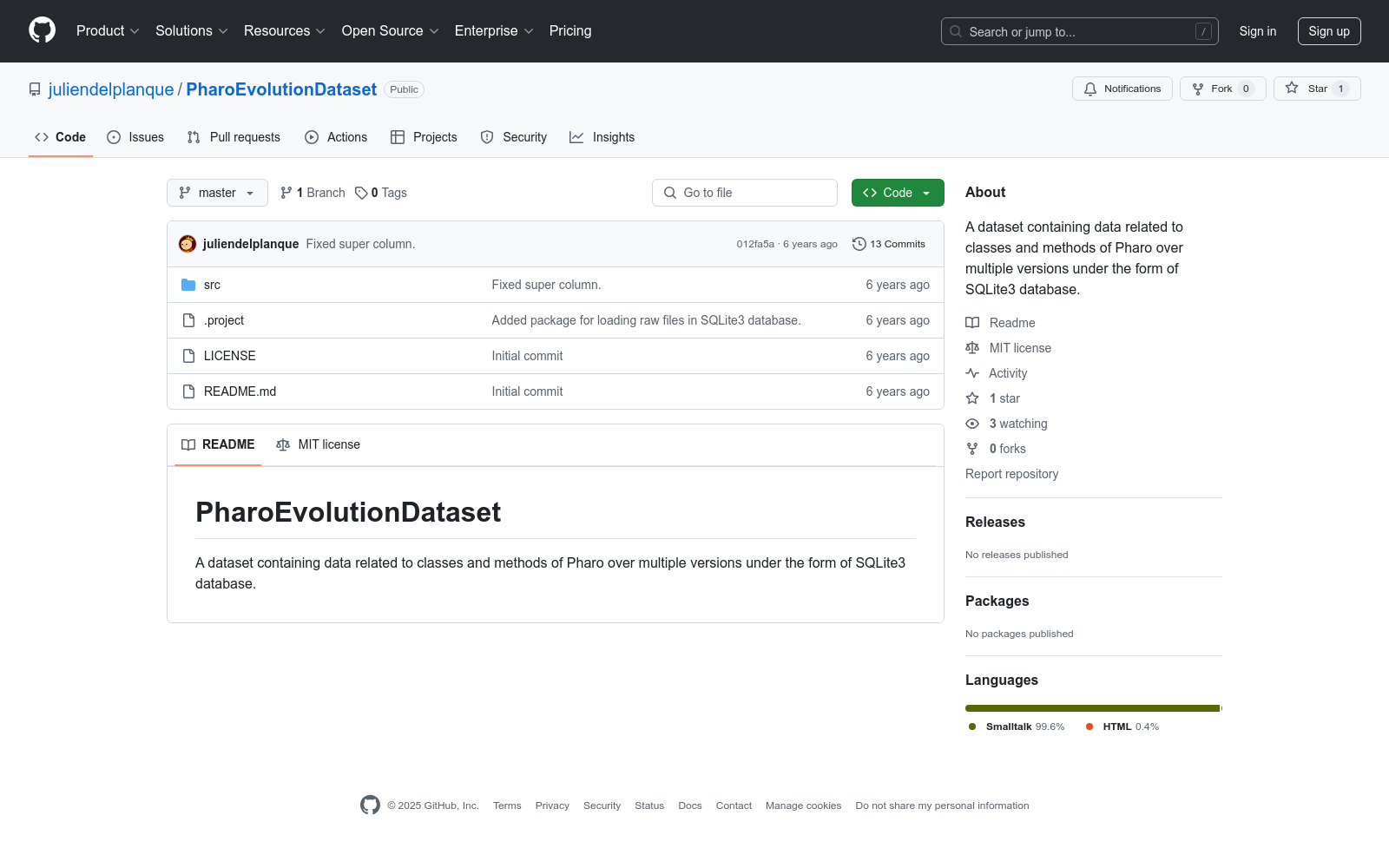Expand the Open Source menu
The width and height of the screenshot is (1389, 868).
(x=391, y=31)
